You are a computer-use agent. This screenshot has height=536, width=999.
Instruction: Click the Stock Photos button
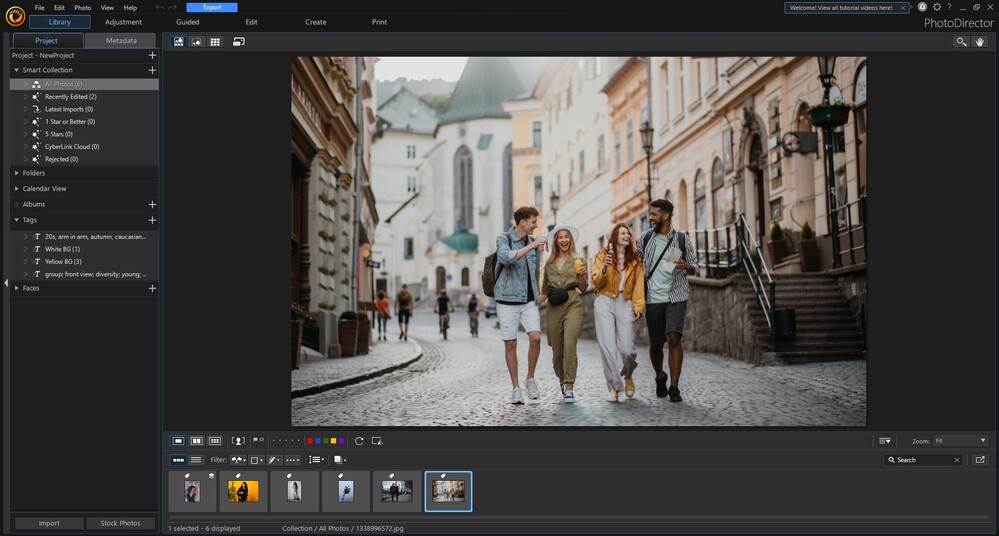point(121,523)
